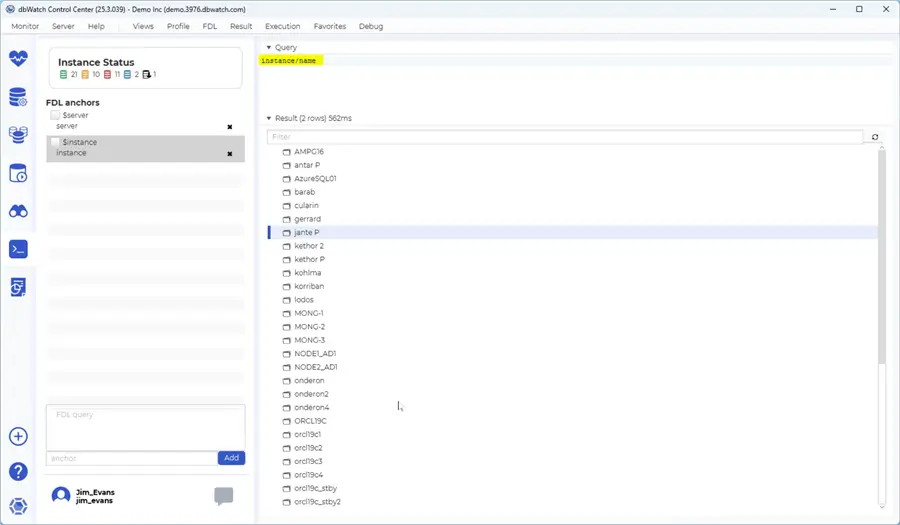Open the Profile menu

click(178, 26)
